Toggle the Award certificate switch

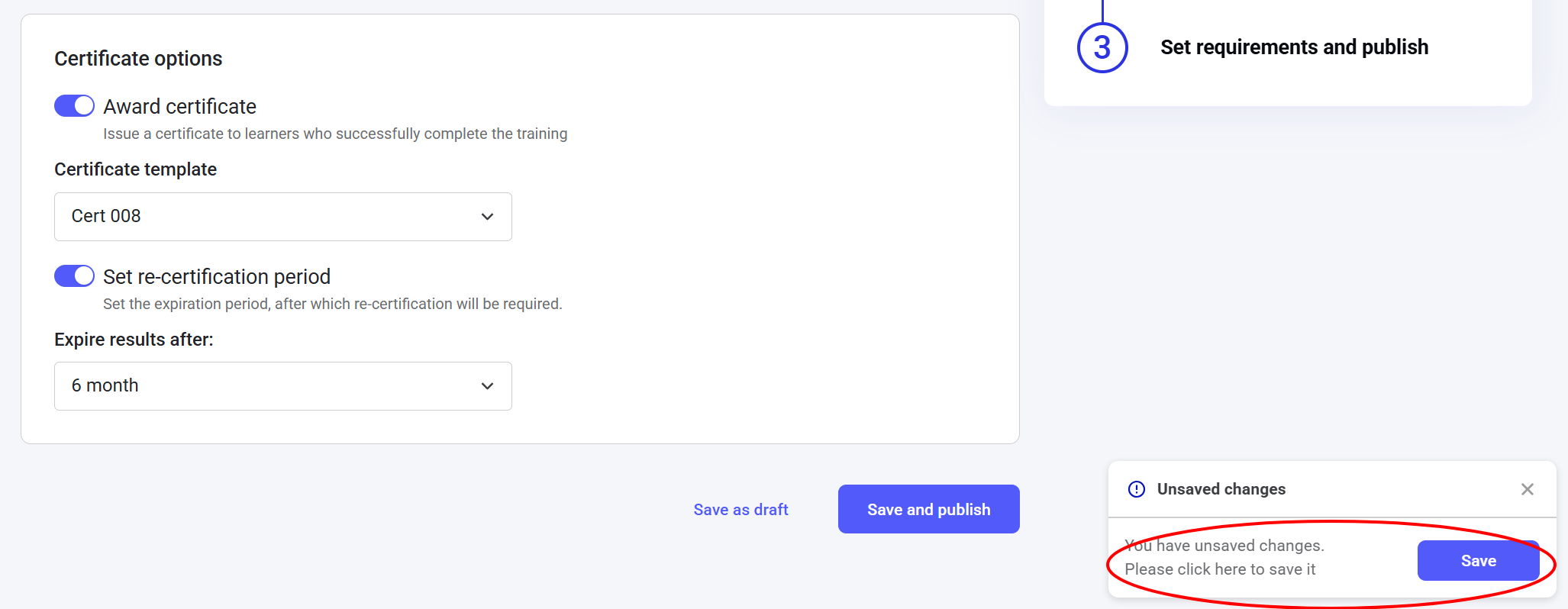74,106
